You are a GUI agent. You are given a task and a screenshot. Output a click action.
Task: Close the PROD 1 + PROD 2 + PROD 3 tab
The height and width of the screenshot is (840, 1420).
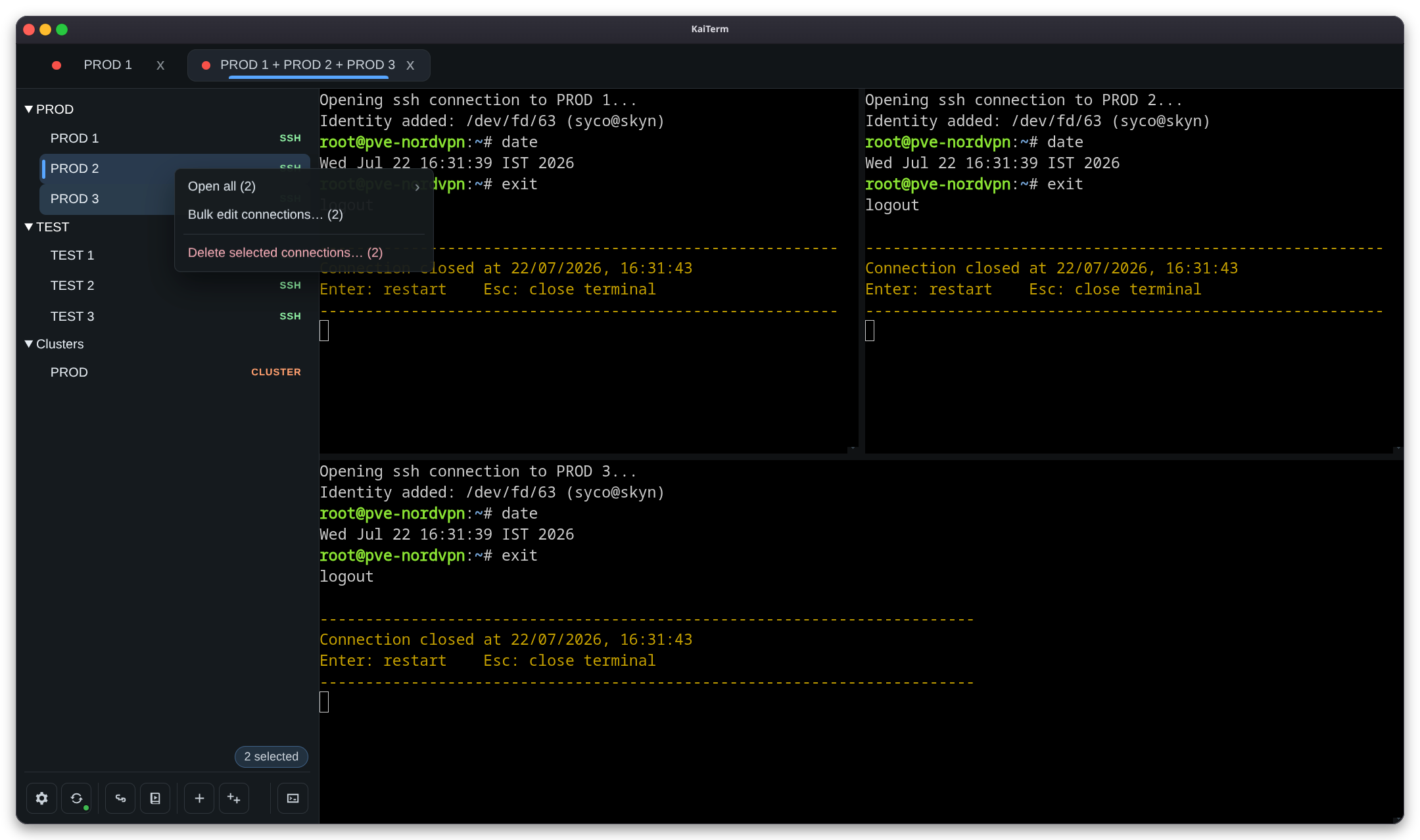[x=410, y=65]
